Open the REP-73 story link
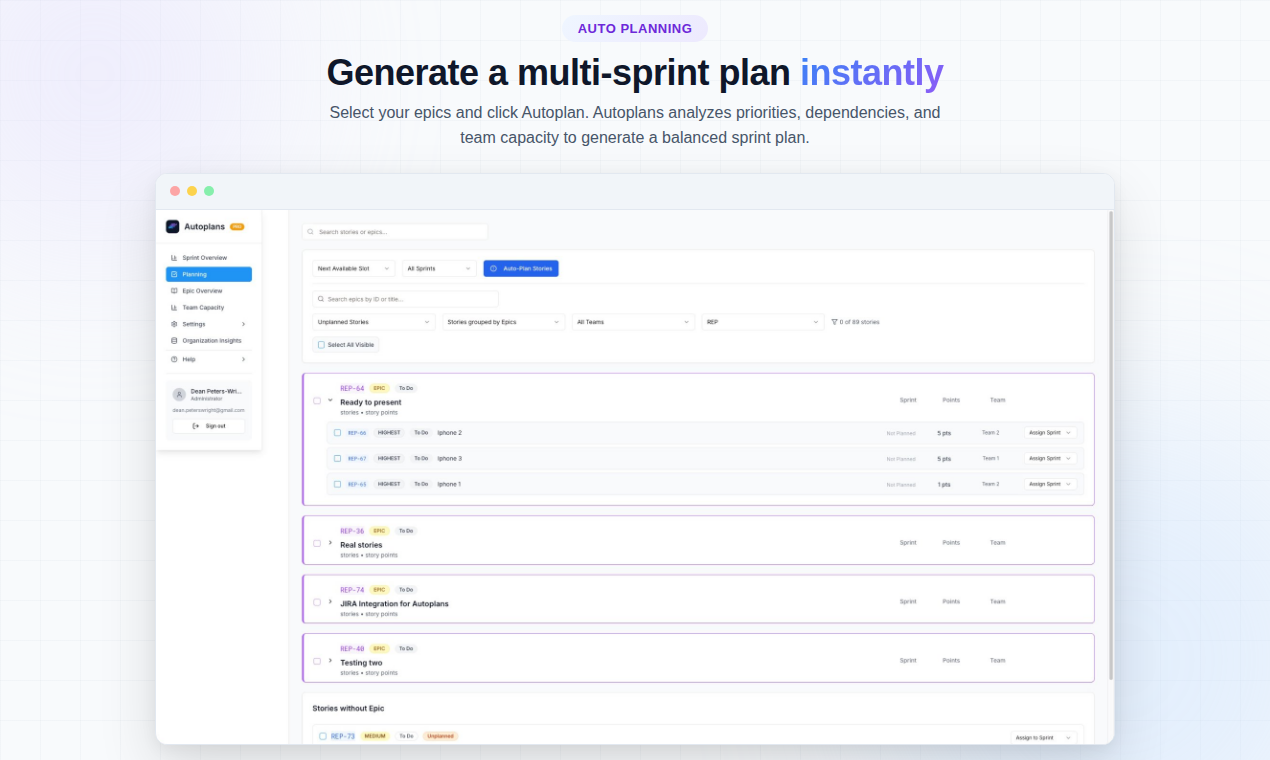This screenshot has height=760, width=1270. pos(343,736)
